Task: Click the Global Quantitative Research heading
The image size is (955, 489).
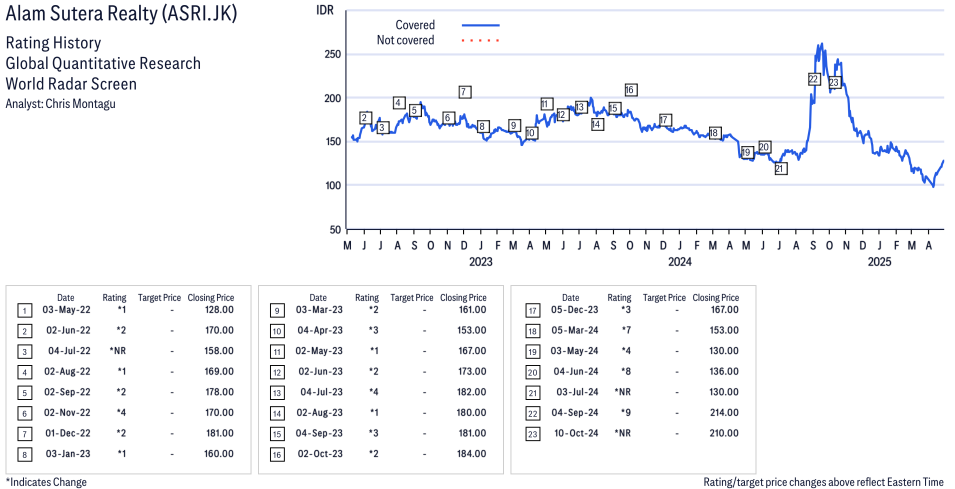Action: pyautogui.click(x=103, y=63)
